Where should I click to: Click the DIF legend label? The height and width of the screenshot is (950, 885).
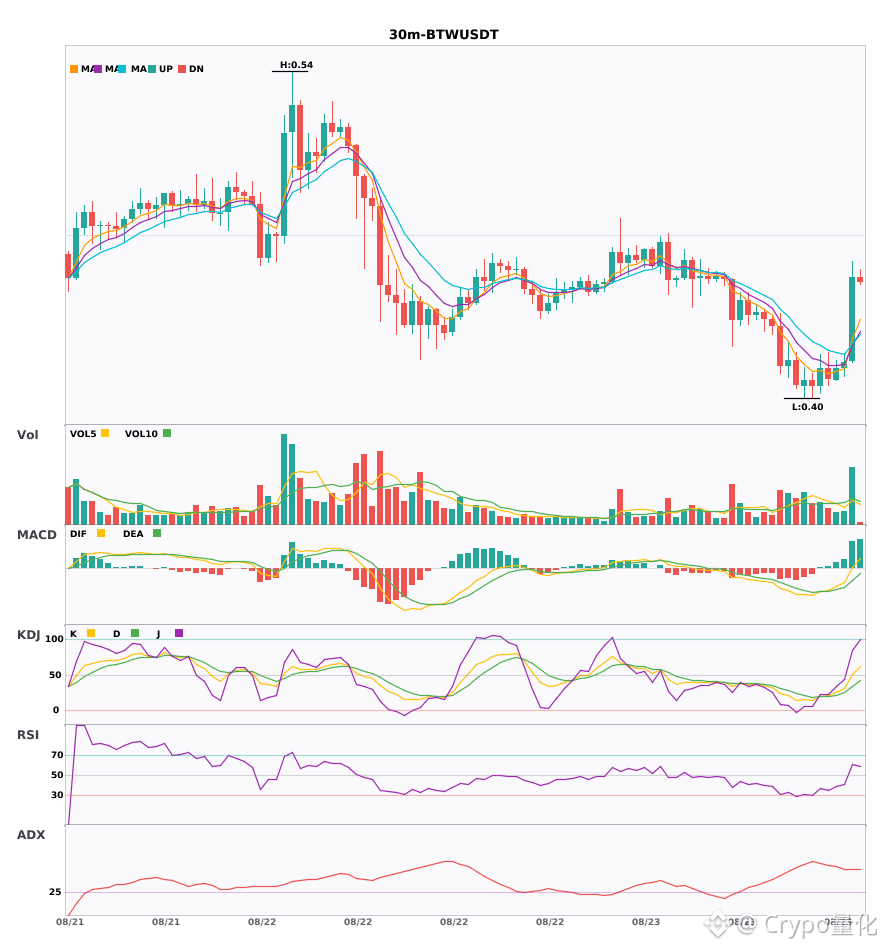[x=78, y=534]
